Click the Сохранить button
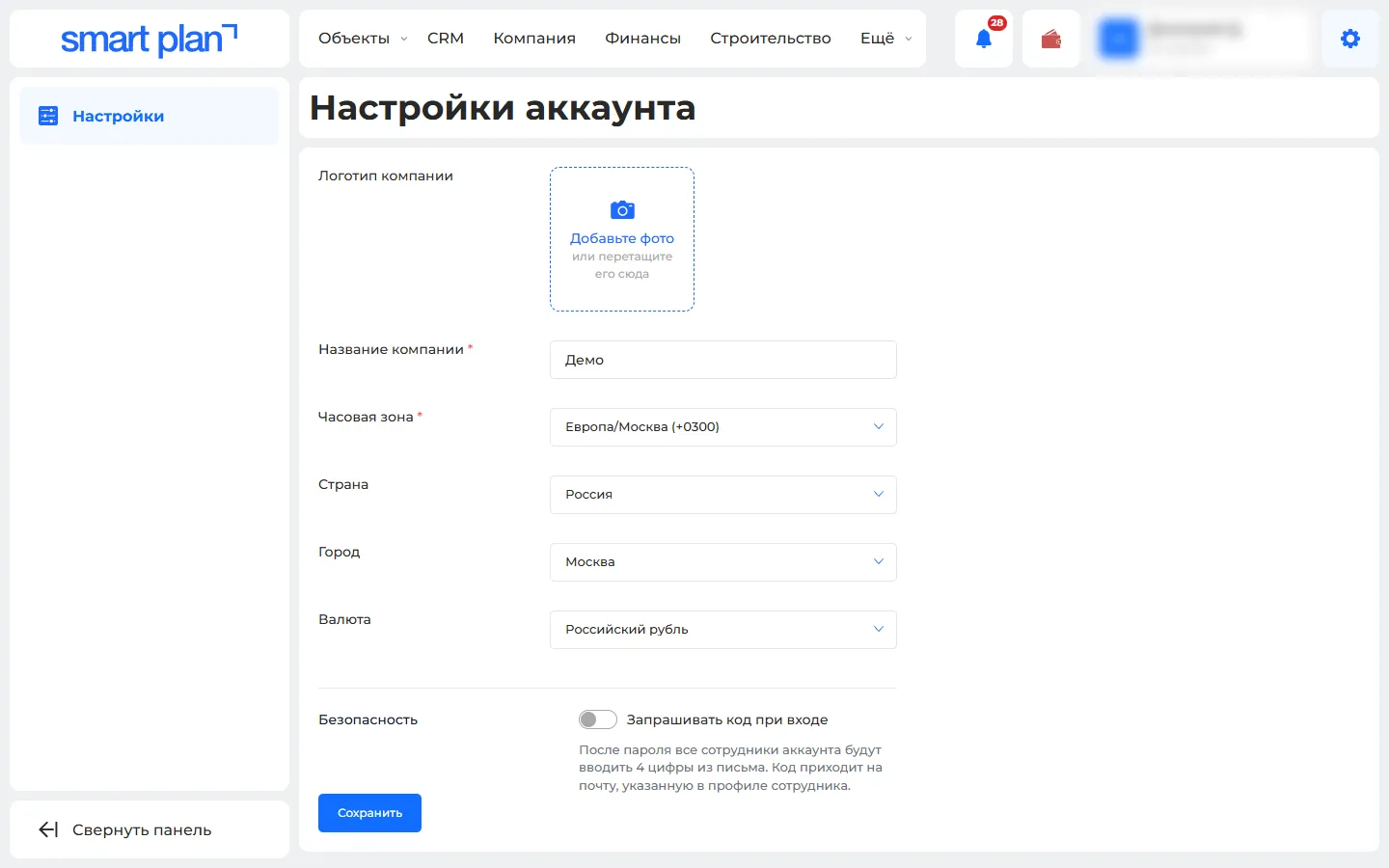 click(369, 813)
